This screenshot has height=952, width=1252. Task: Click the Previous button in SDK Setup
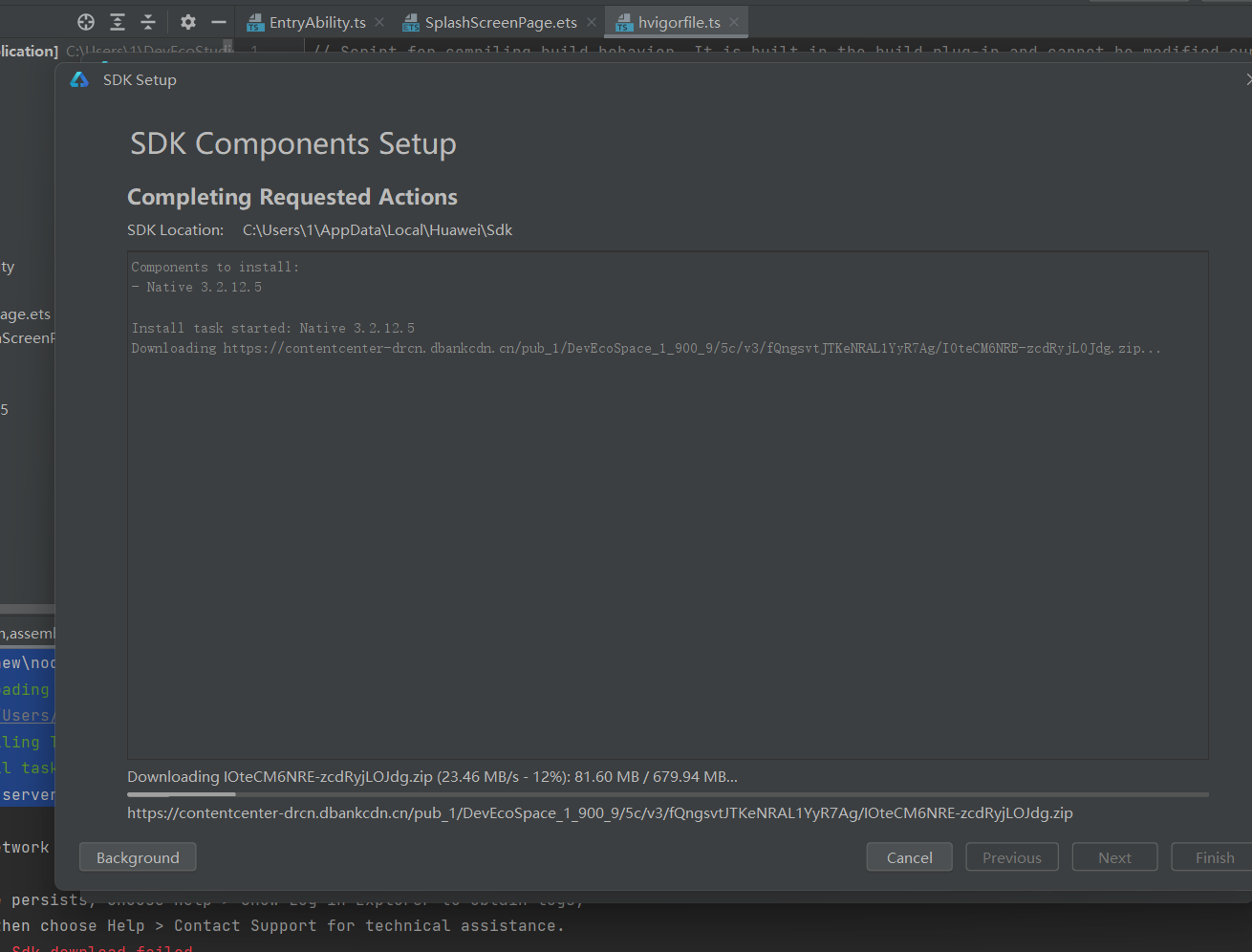click(1011, 857)
